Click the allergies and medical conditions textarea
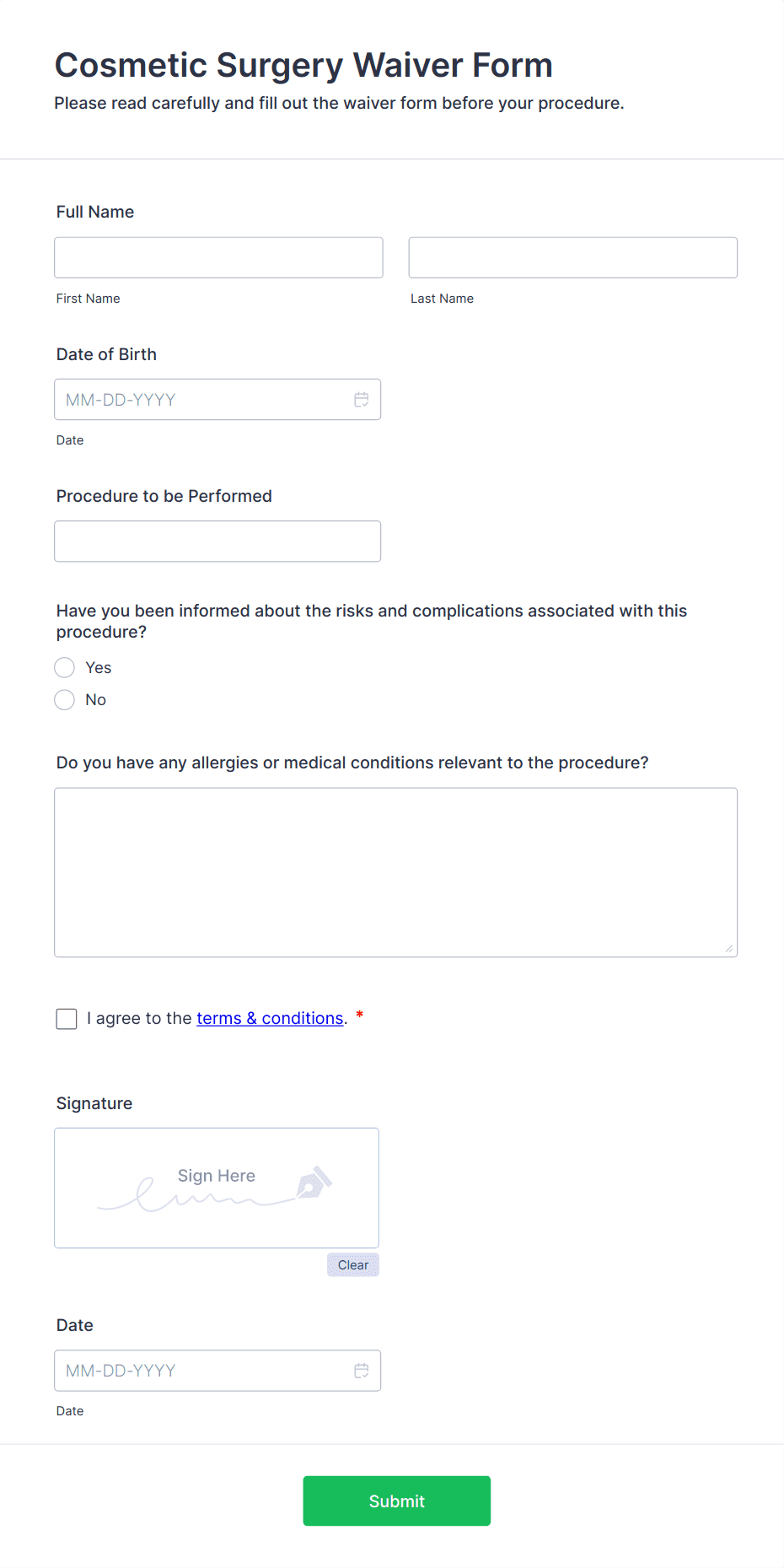This screenshot has width=784, height=1568. [395, 872]
